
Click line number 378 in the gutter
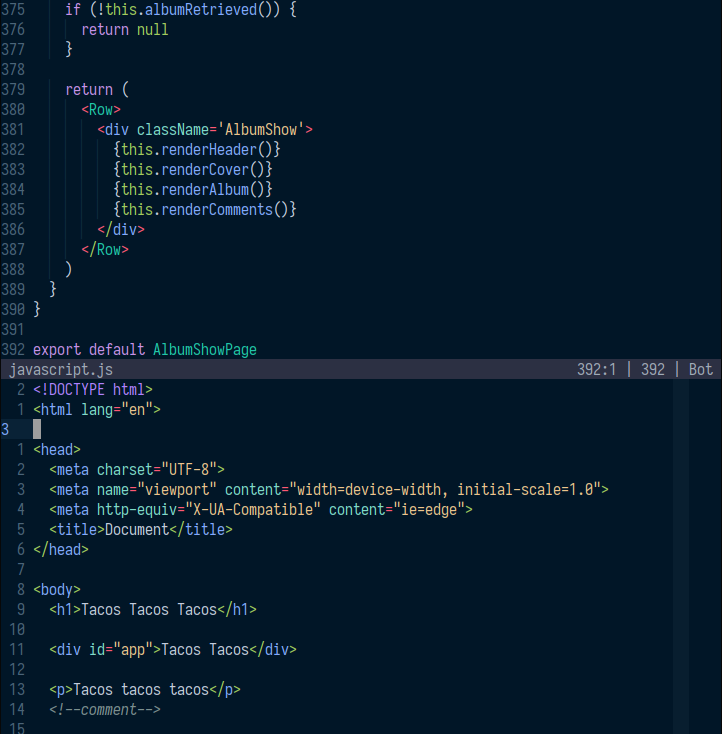click(13, 70)
